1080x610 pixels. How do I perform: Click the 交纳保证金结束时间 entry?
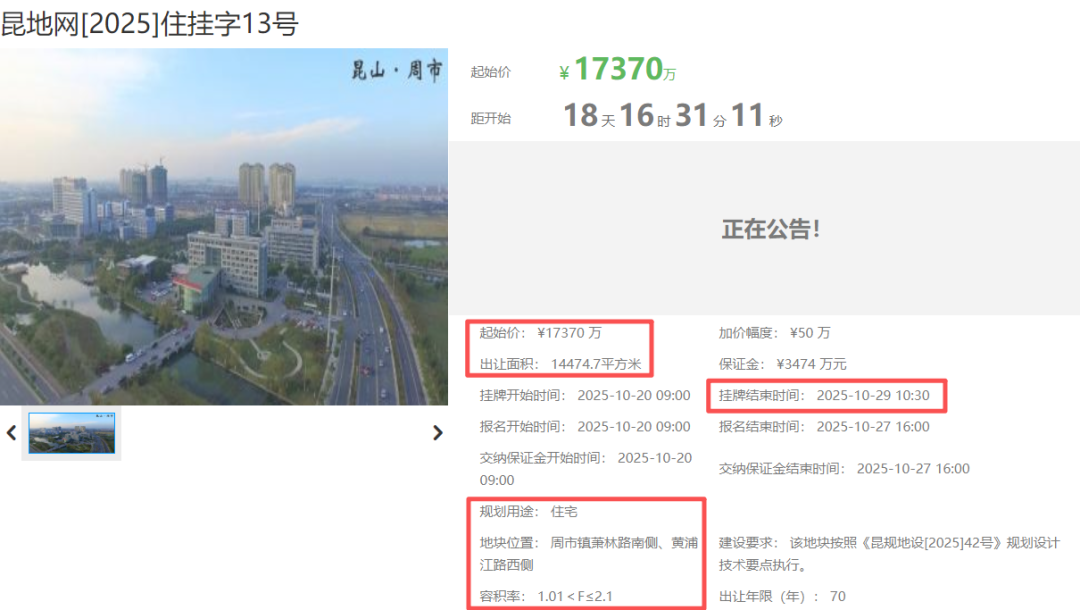pyautogui.click(x=844, y=468)
